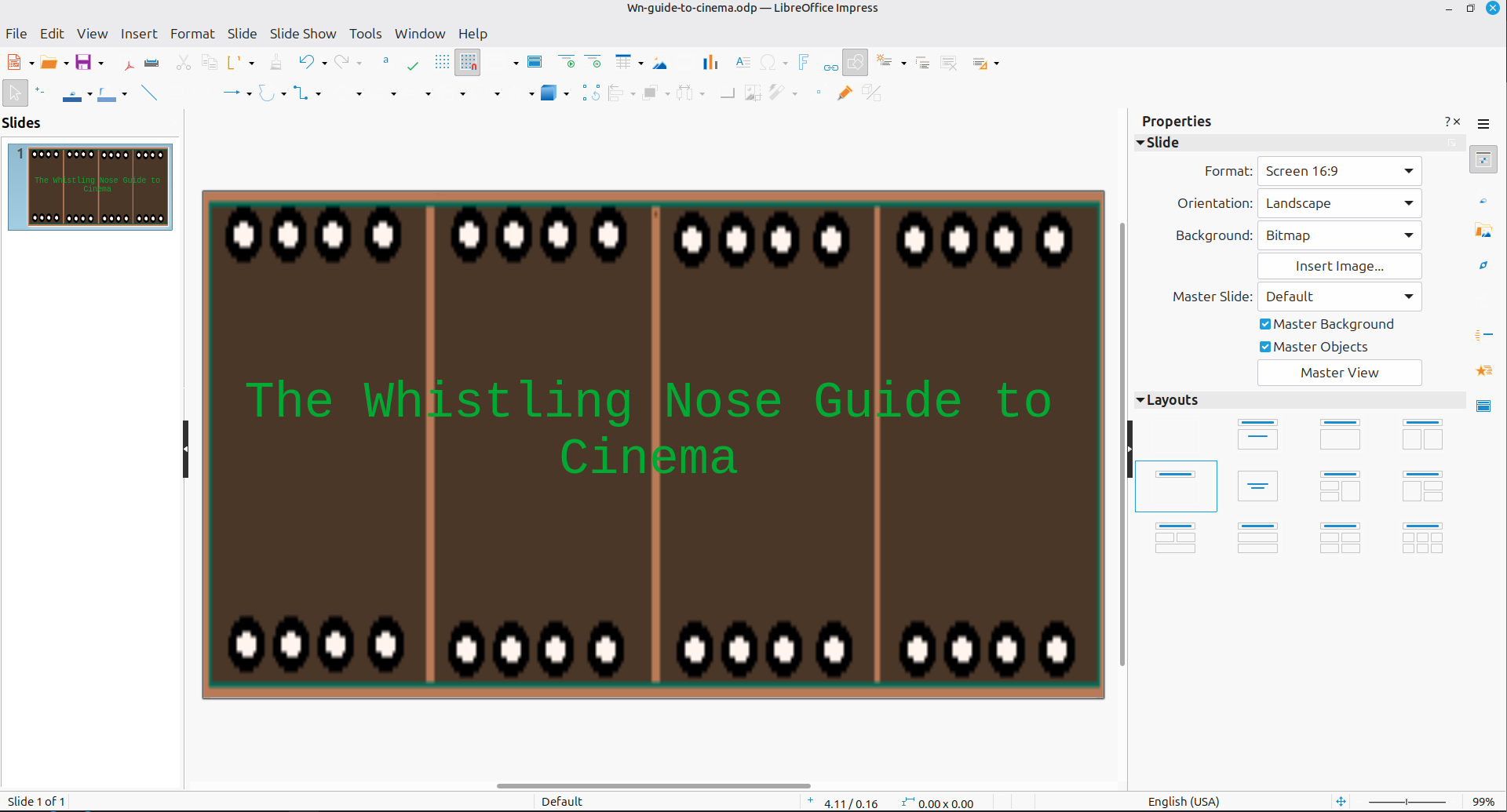The image size is (1507, 812).
Task: Click the English (USA) language status
Action: [1184, 802]
